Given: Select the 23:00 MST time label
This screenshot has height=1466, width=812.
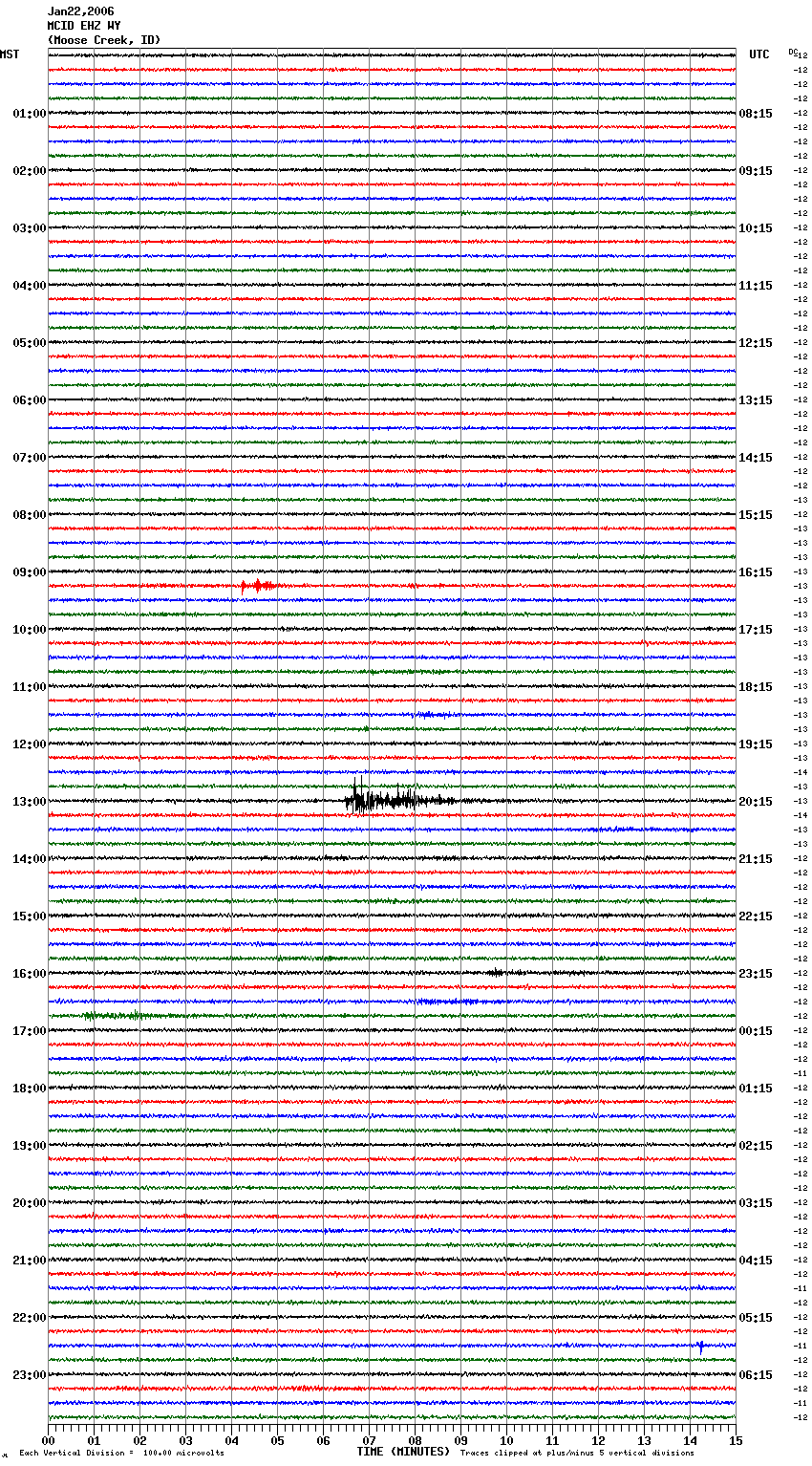Looking at the screenshot, I should tap(30, 1375).
